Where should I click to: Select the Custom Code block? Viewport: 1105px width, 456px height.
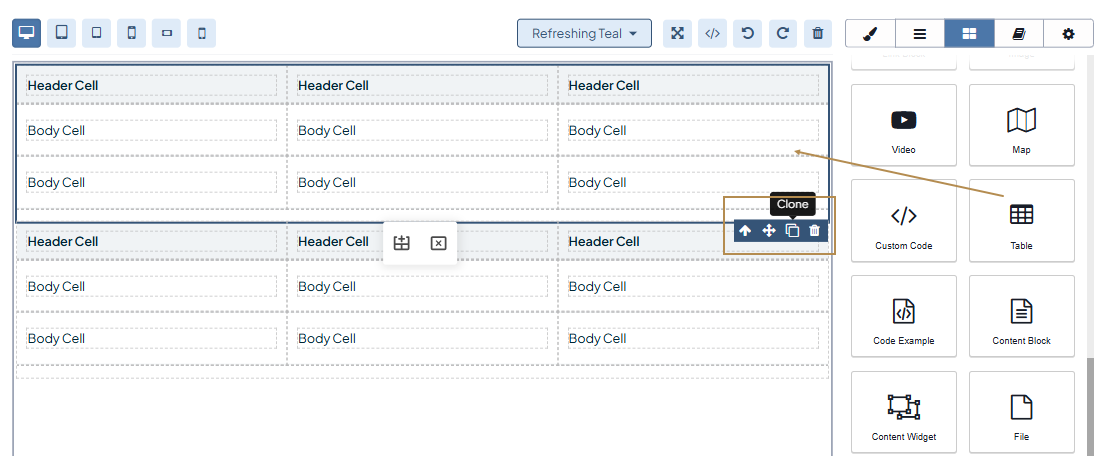(904, 226)
